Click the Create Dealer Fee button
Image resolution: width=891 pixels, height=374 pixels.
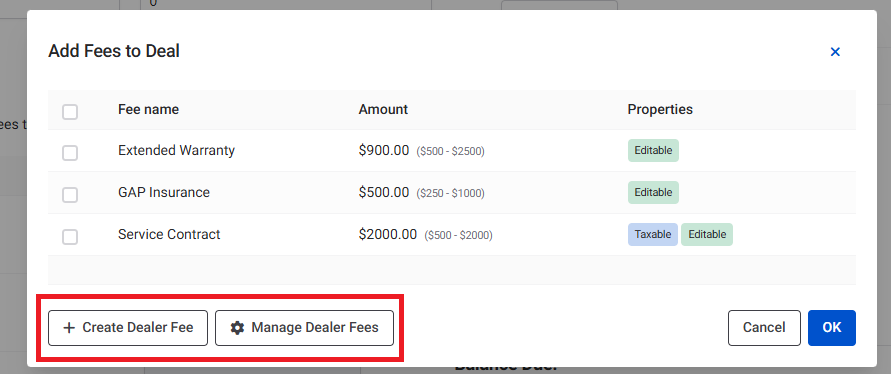pos(128,328)
